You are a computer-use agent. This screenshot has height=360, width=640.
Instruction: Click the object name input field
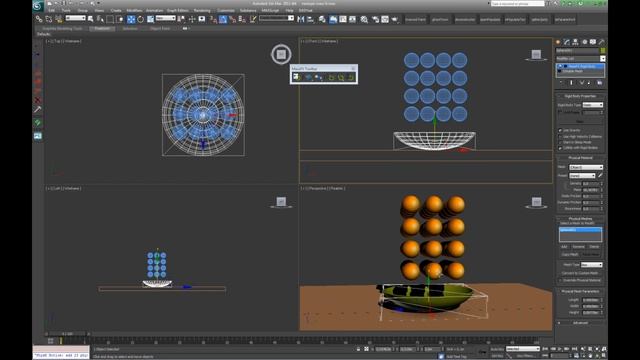point(577,51)
